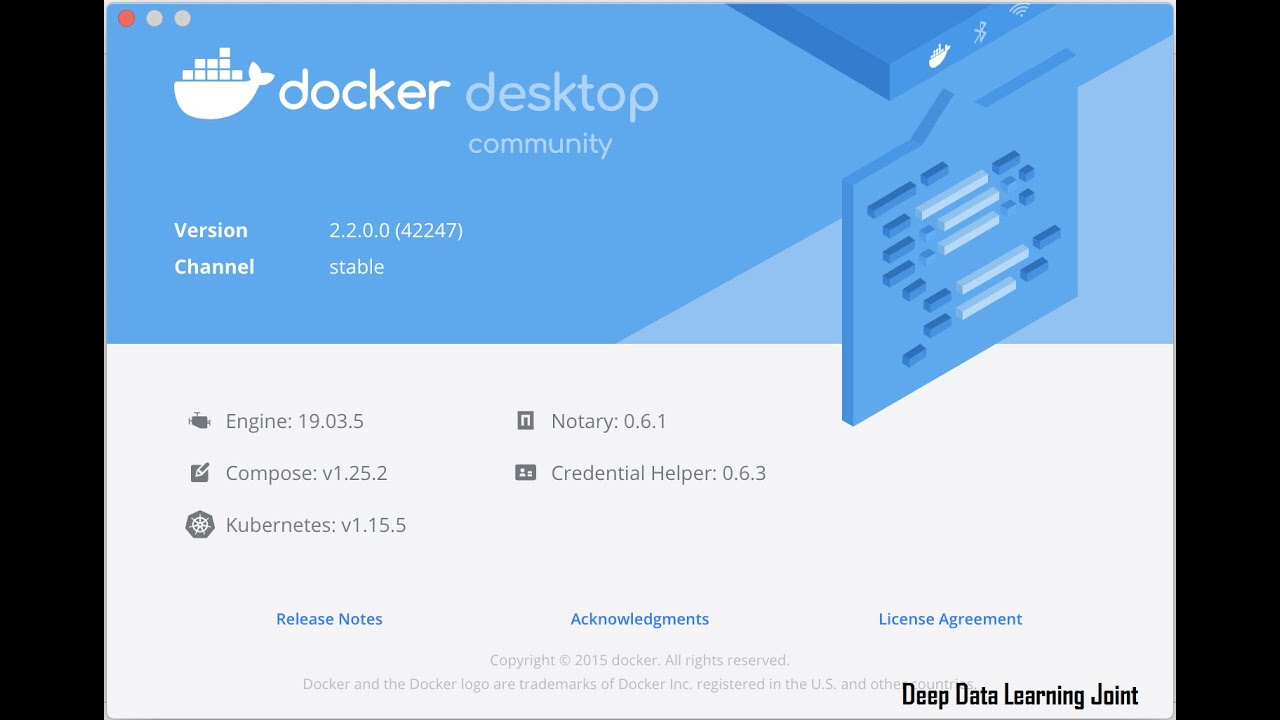Click the Notary icon

point(525,421)
